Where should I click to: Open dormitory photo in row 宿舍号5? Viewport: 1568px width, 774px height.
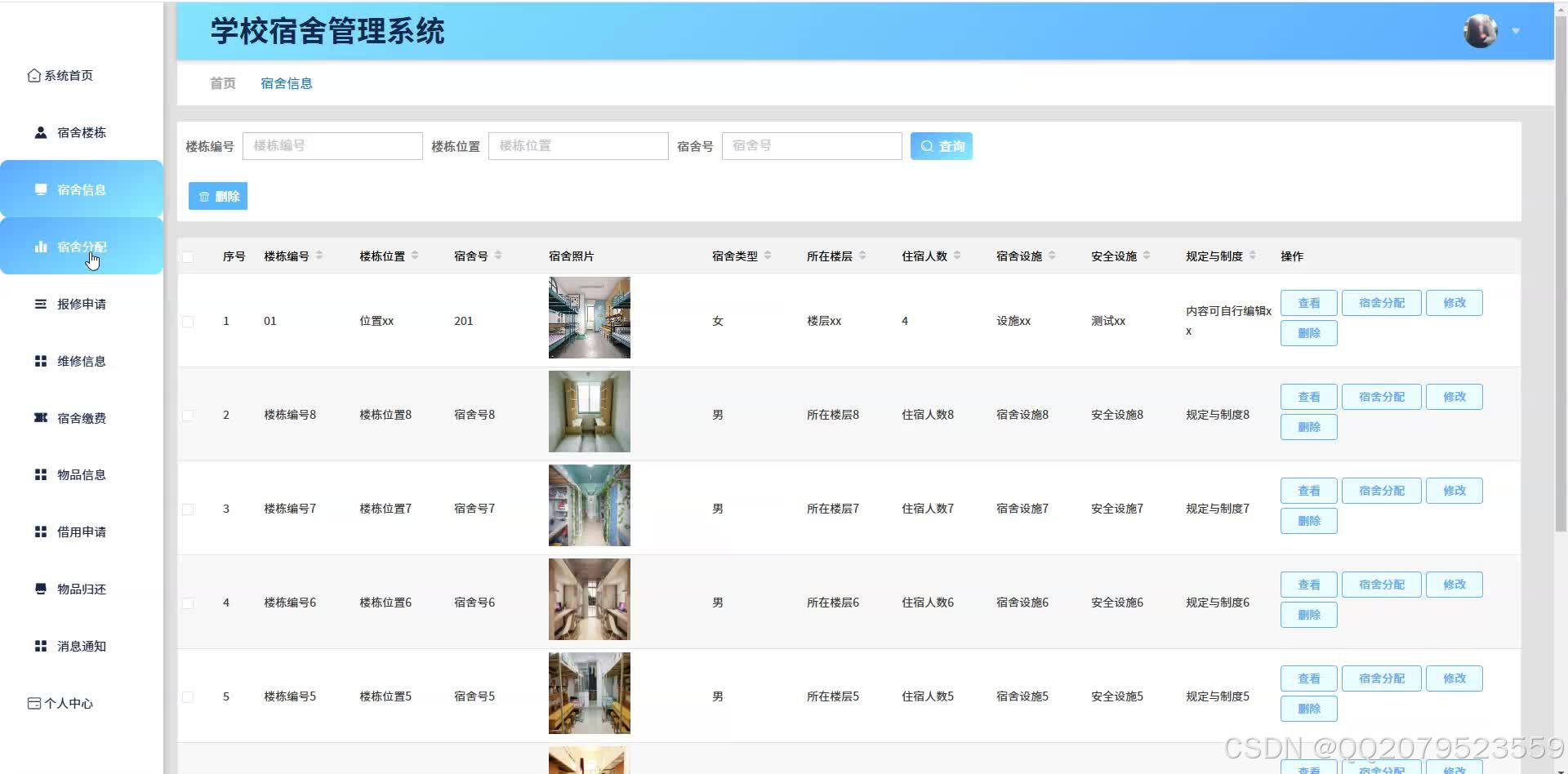590,693
